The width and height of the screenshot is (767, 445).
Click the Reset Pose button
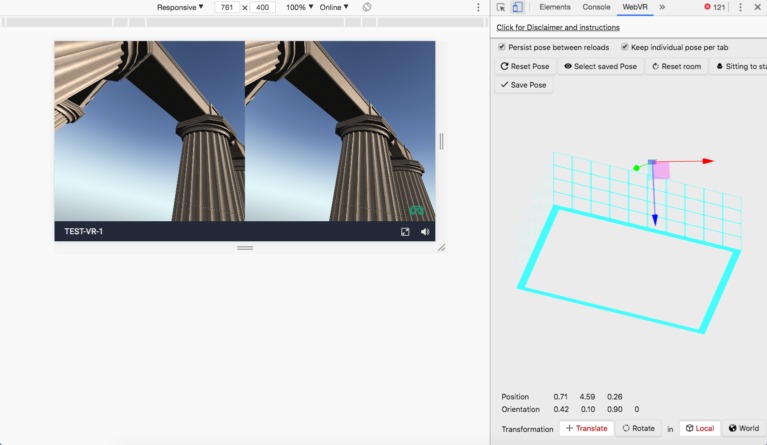pos(524,66)
